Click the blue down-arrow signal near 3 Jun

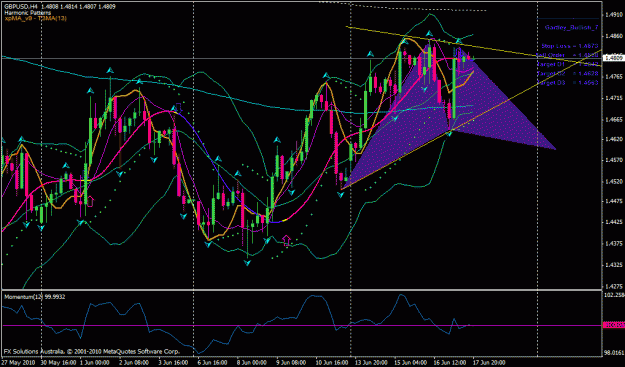[178, 108]
